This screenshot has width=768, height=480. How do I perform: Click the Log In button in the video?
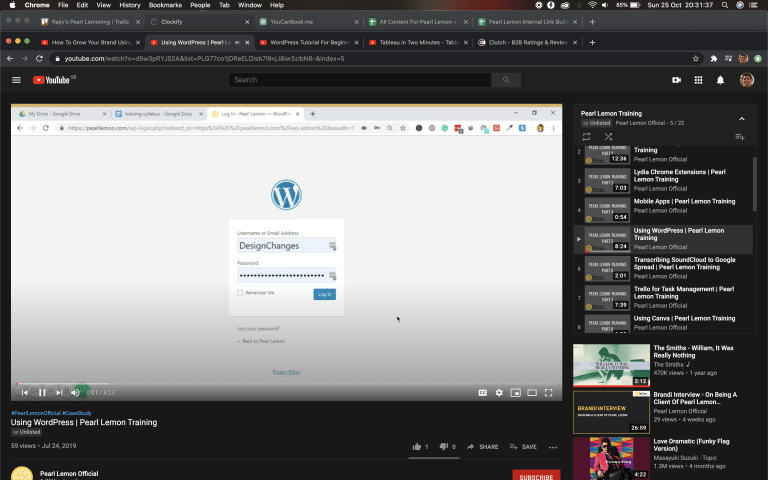(x=324, y=294)
